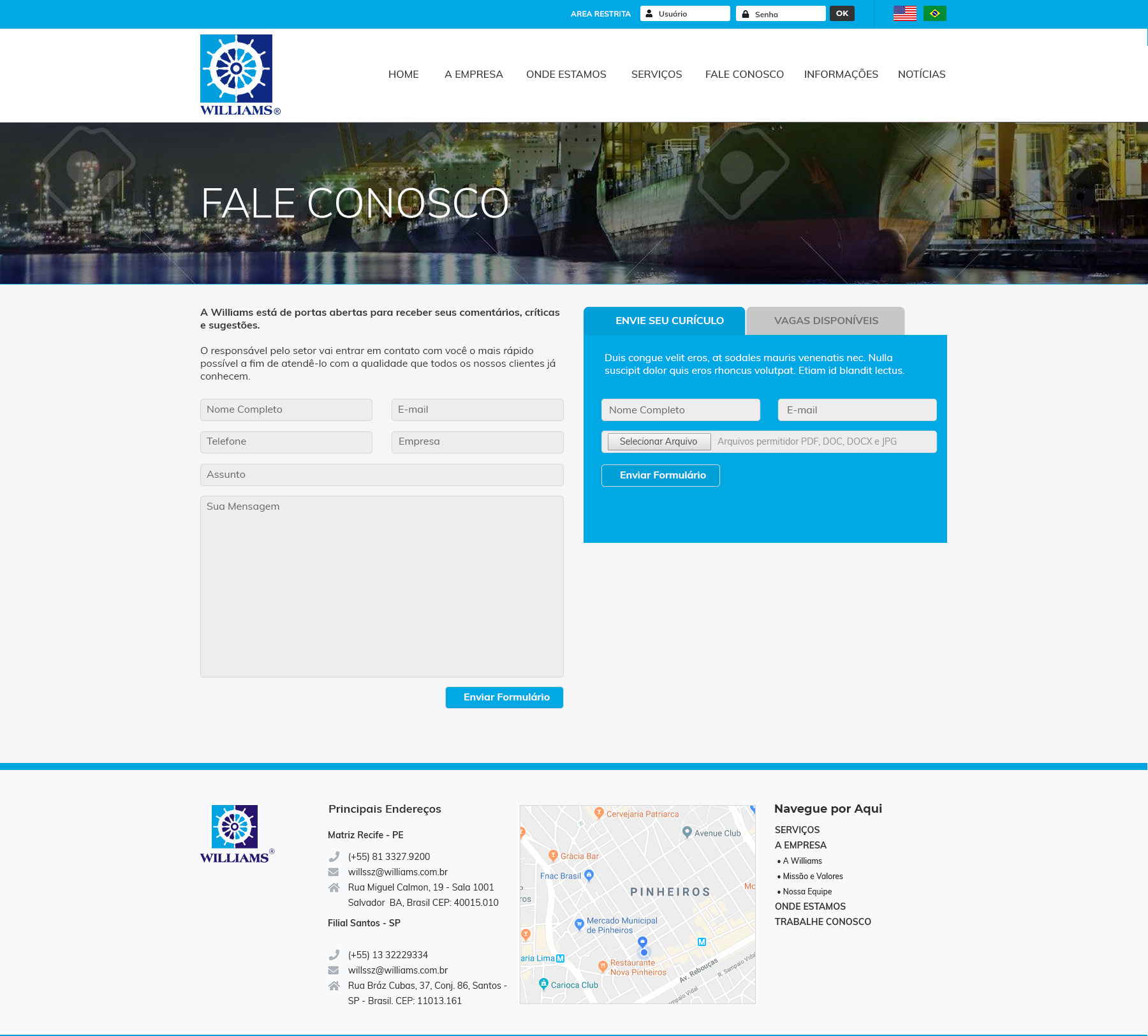Click the Missão e Valores footer link

[x=813, y=877]
